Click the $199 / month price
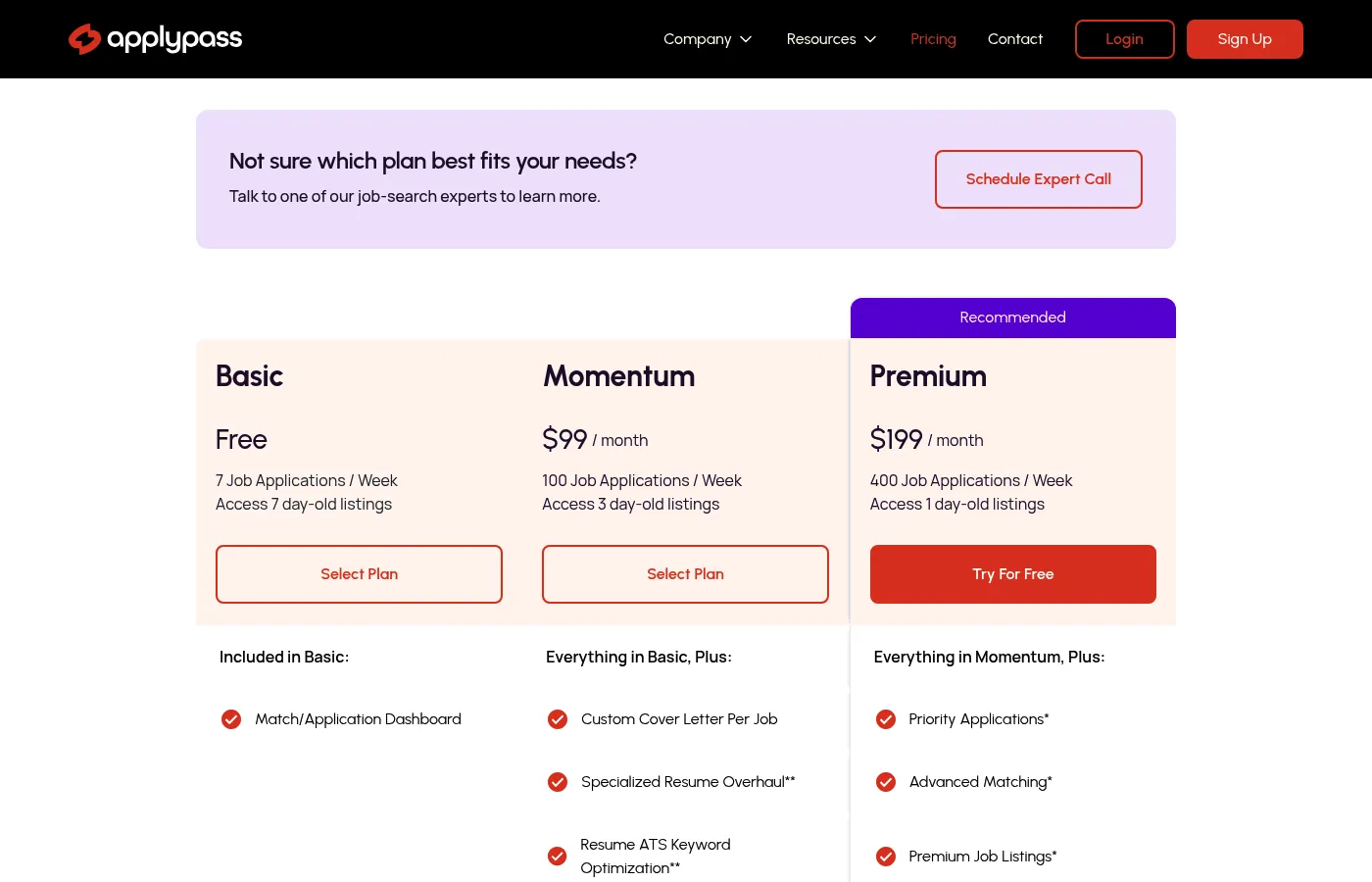This screenshot has width=1372, height=882. [927, 440]
